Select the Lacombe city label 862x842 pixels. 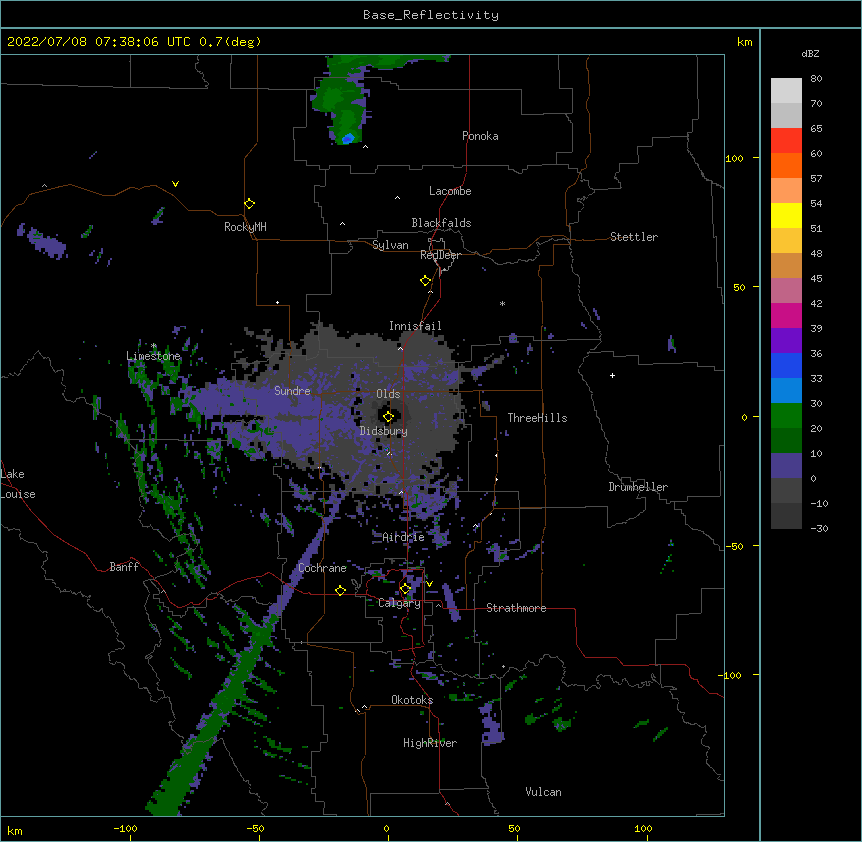click(450, 191)
